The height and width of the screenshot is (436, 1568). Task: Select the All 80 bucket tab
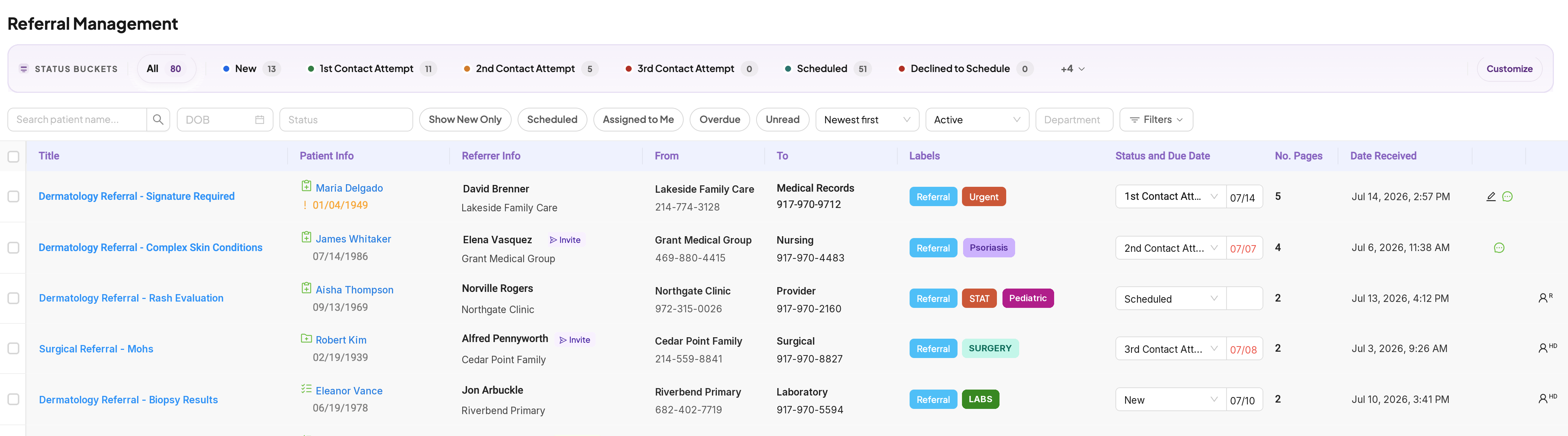pyautogui.click(x=166, y=69)
